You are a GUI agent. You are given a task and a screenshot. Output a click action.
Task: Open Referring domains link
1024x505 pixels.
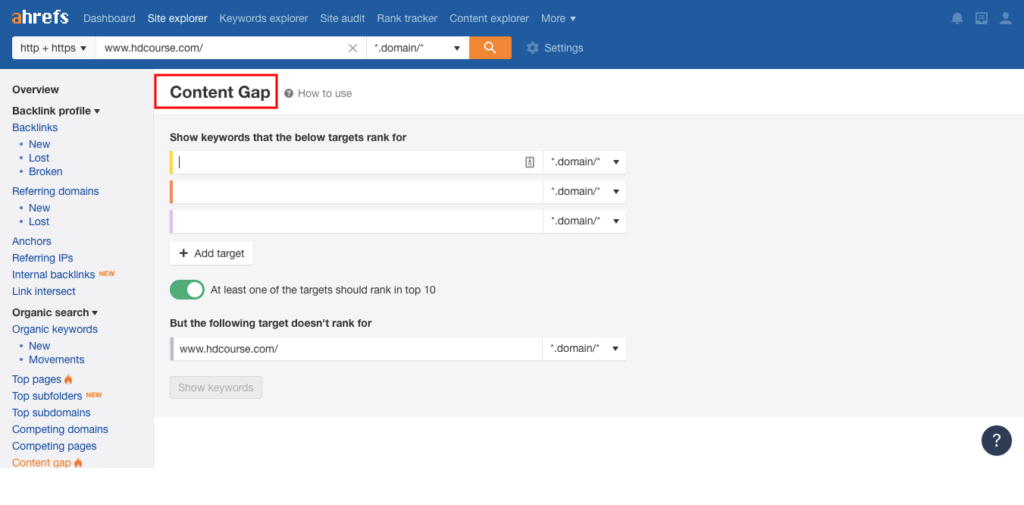click(56, 191)
